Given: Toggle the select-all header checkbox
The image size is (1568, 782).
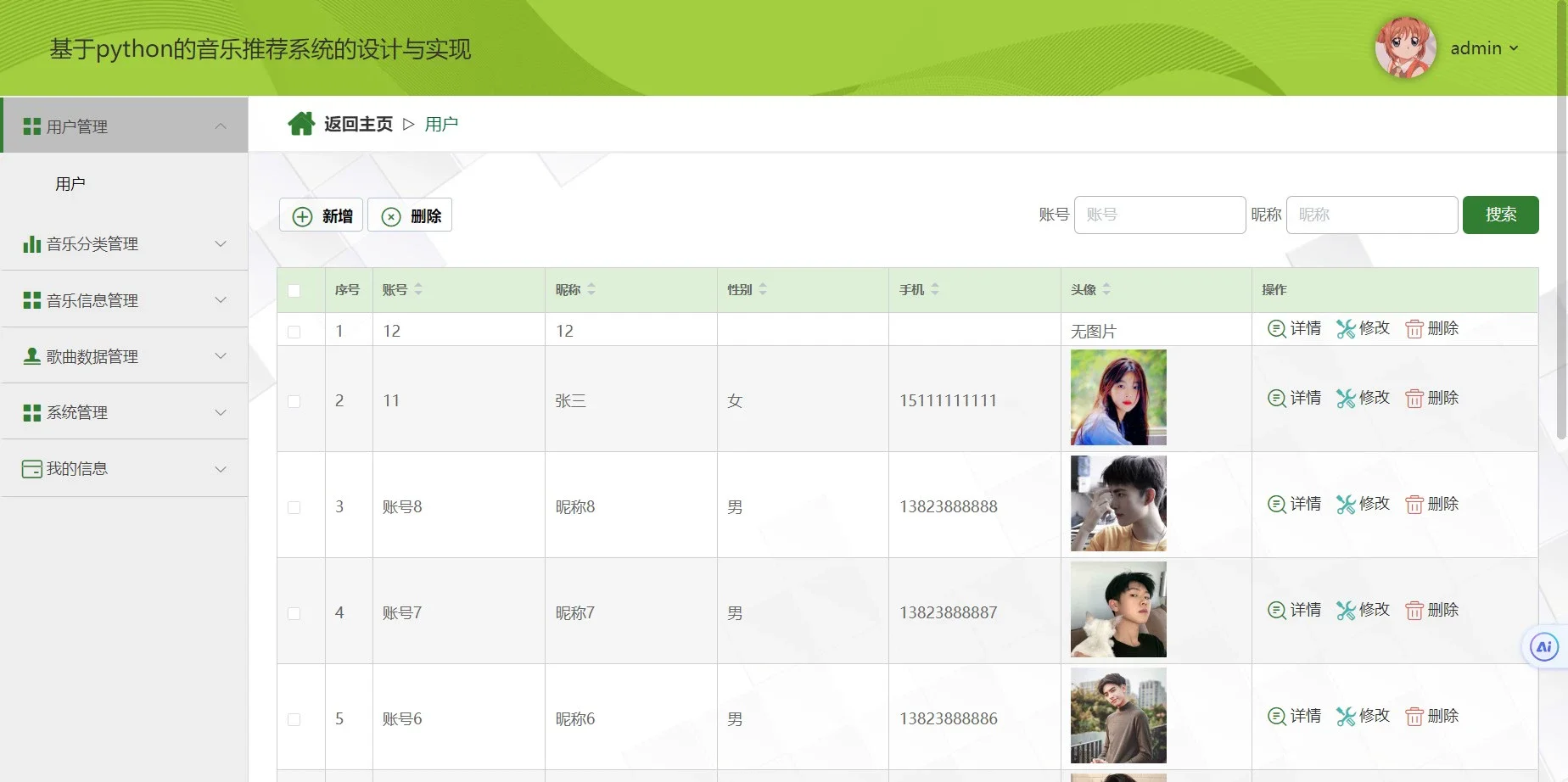Looking at the screenshot, I should 294,291.
